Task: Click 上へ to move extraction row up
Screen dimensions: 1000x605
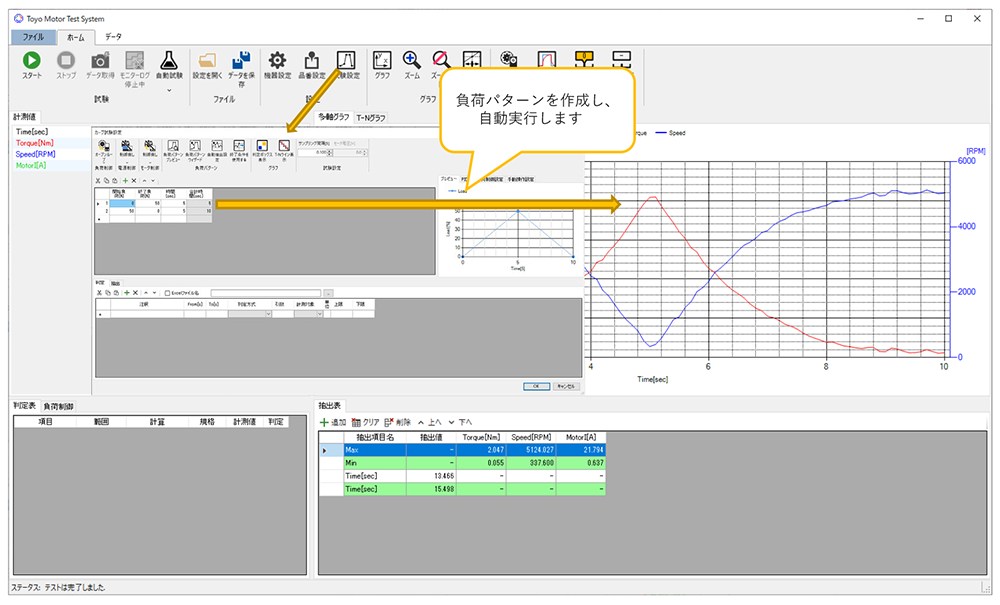Action: point(430,422)
